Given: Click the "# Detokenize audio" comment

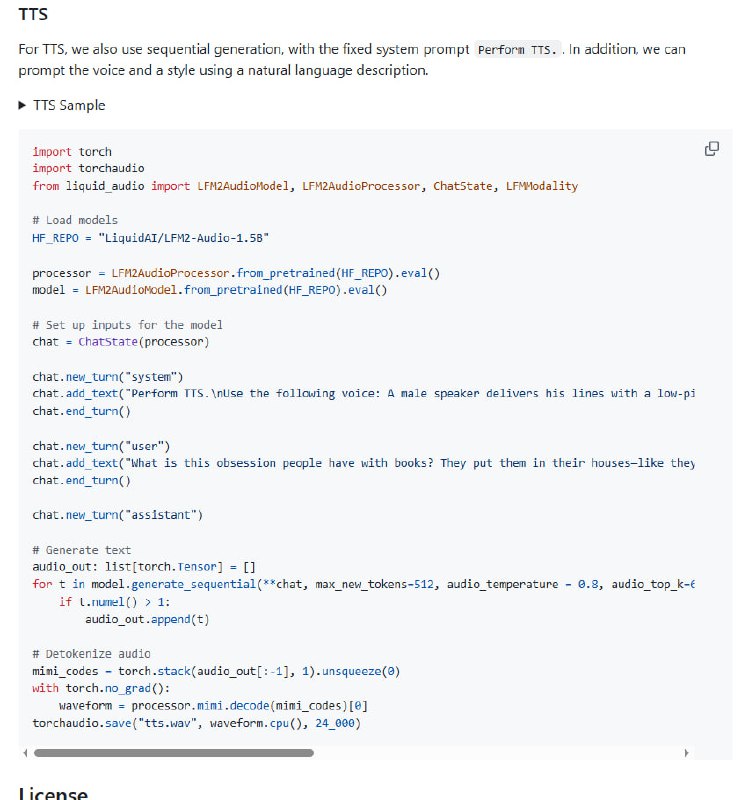Looking at the screenshot, I should 91,654.
